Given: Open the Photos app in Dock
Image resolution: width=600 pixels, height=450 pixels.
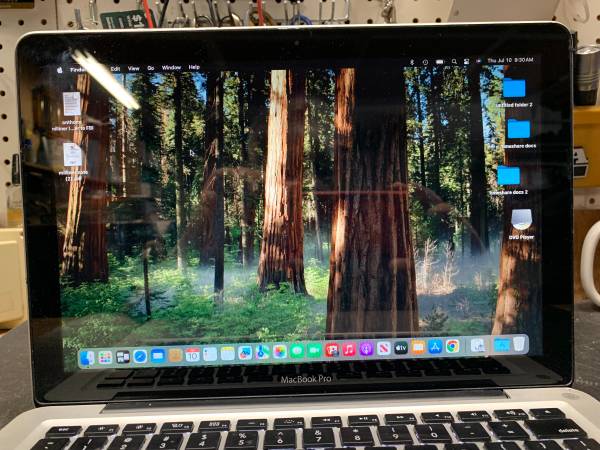Looking at the screenshot, I should [x=280, y=352].
